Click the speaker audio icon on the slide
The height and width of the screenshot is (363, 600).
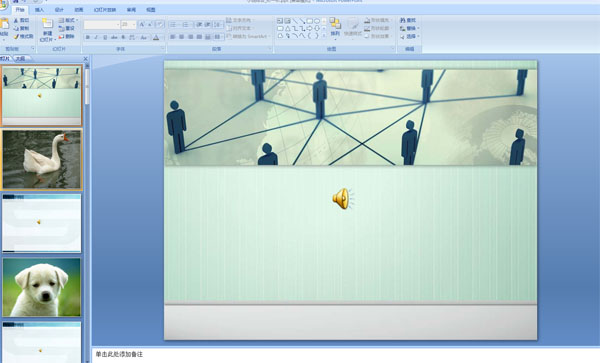coord(343,199)
